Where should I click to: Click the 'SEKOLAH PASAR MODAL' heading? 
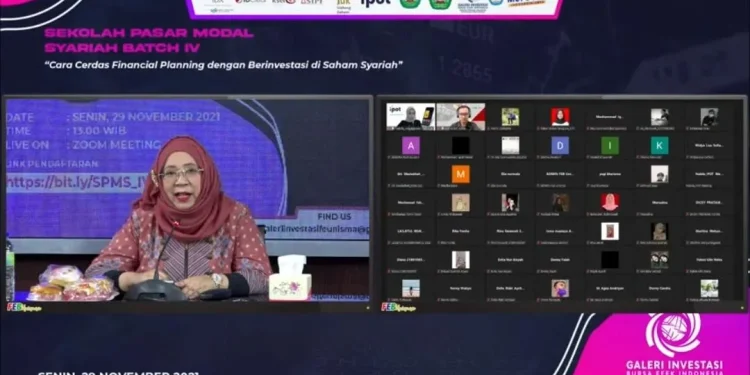click(x=149, y=33)
